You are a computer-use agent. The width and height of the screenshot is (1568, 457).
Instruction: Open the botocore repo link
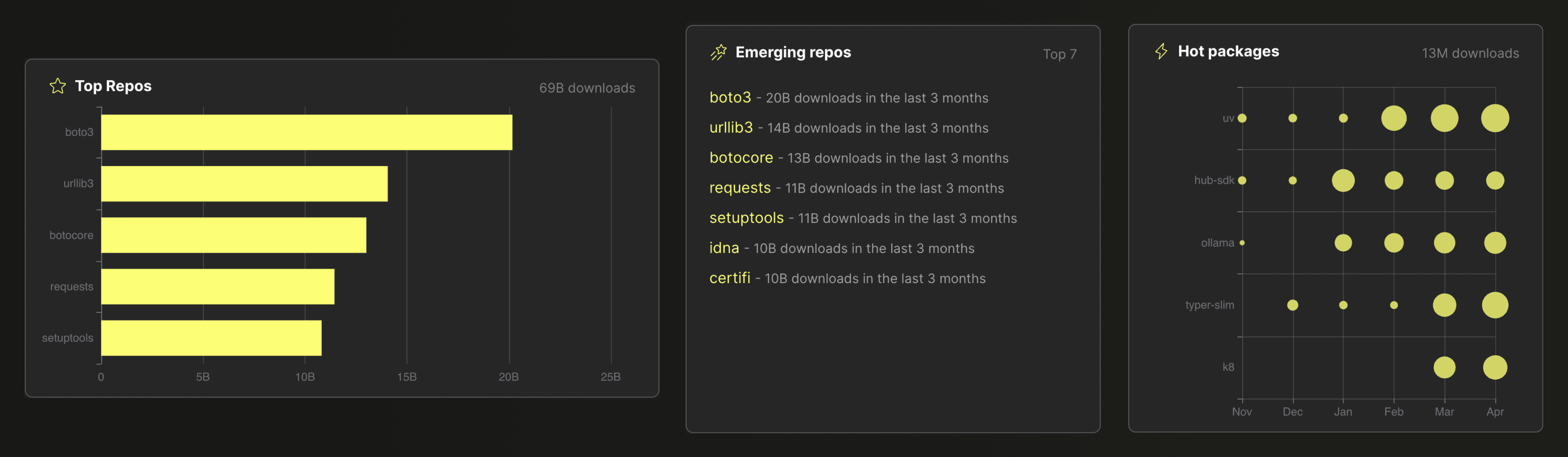tap(741, 158)
